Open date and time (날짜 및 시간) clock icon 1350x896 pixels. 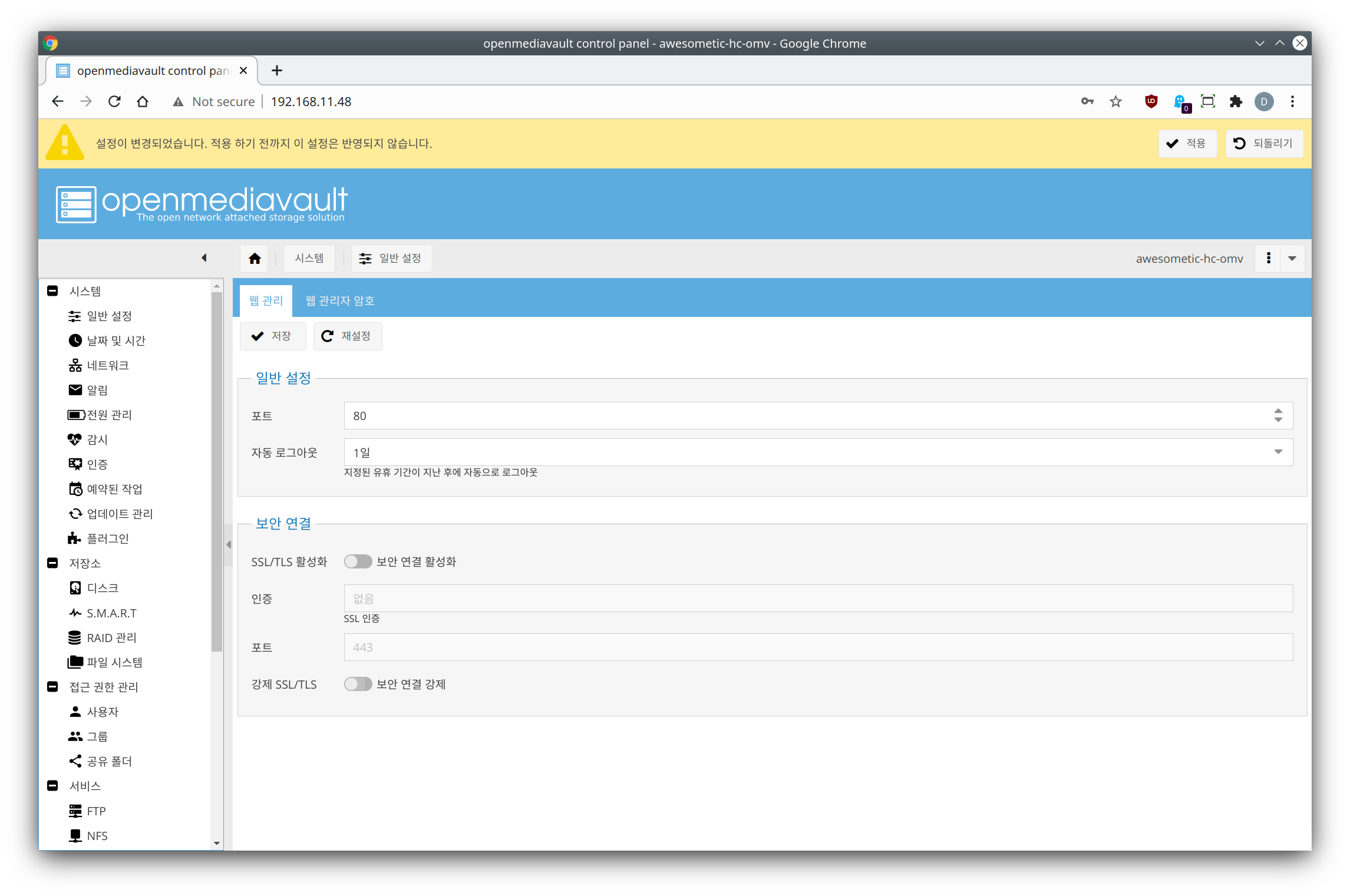pos(75,340)
